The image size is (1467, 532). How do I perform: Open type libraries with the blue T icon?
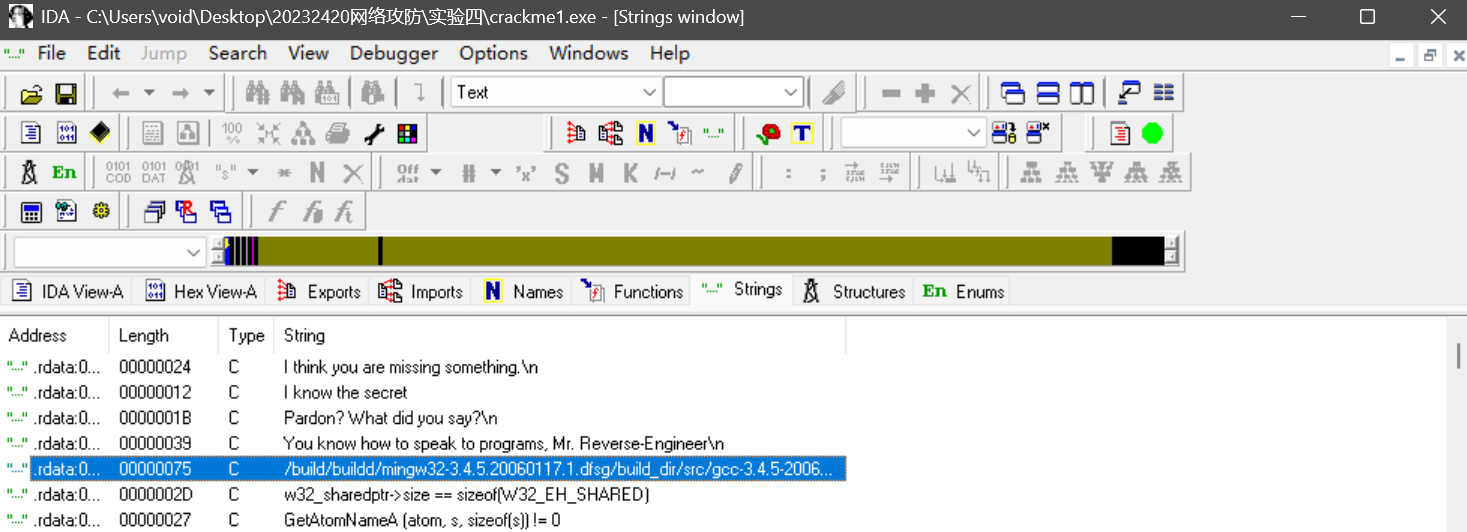click(802, 133)
